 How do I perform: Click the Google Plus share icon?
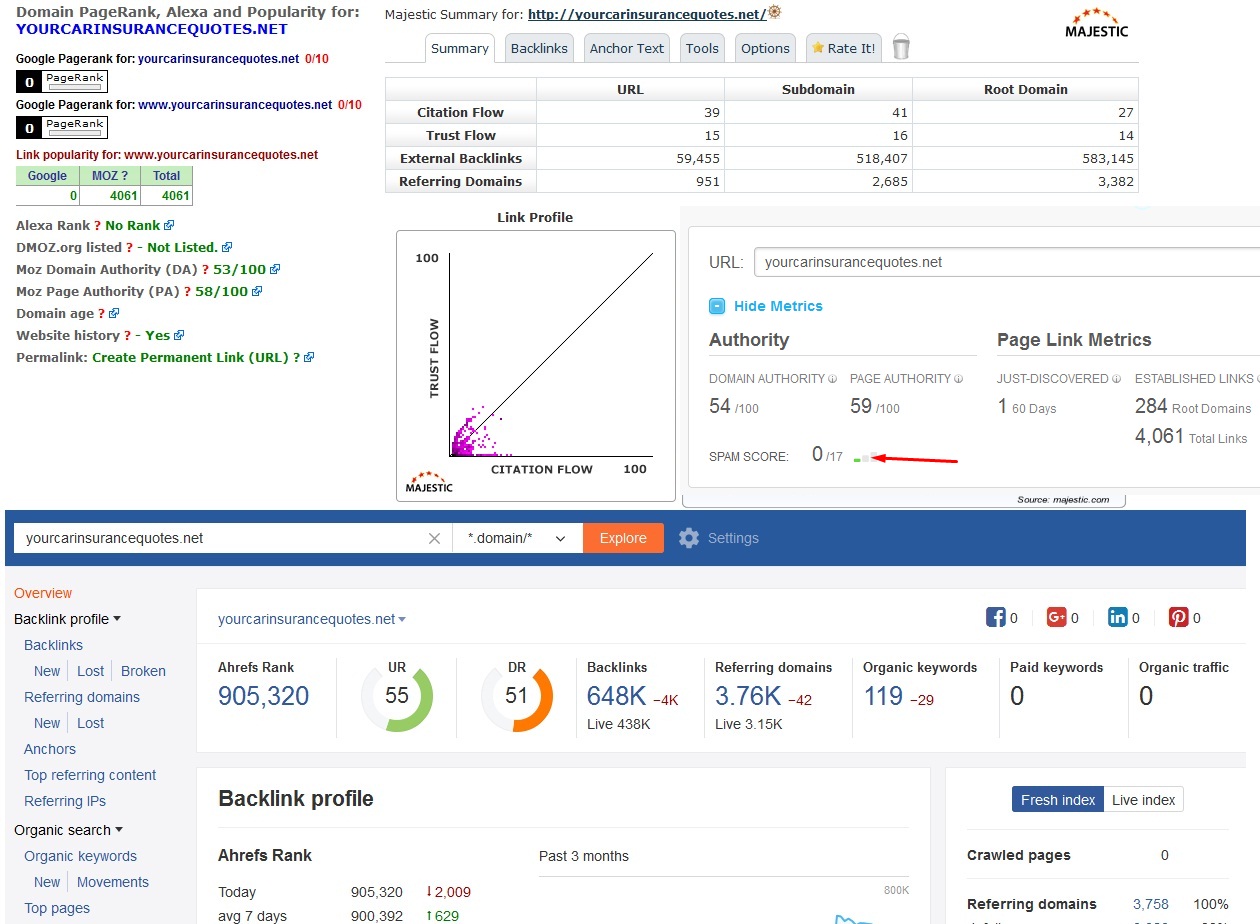1056,617
